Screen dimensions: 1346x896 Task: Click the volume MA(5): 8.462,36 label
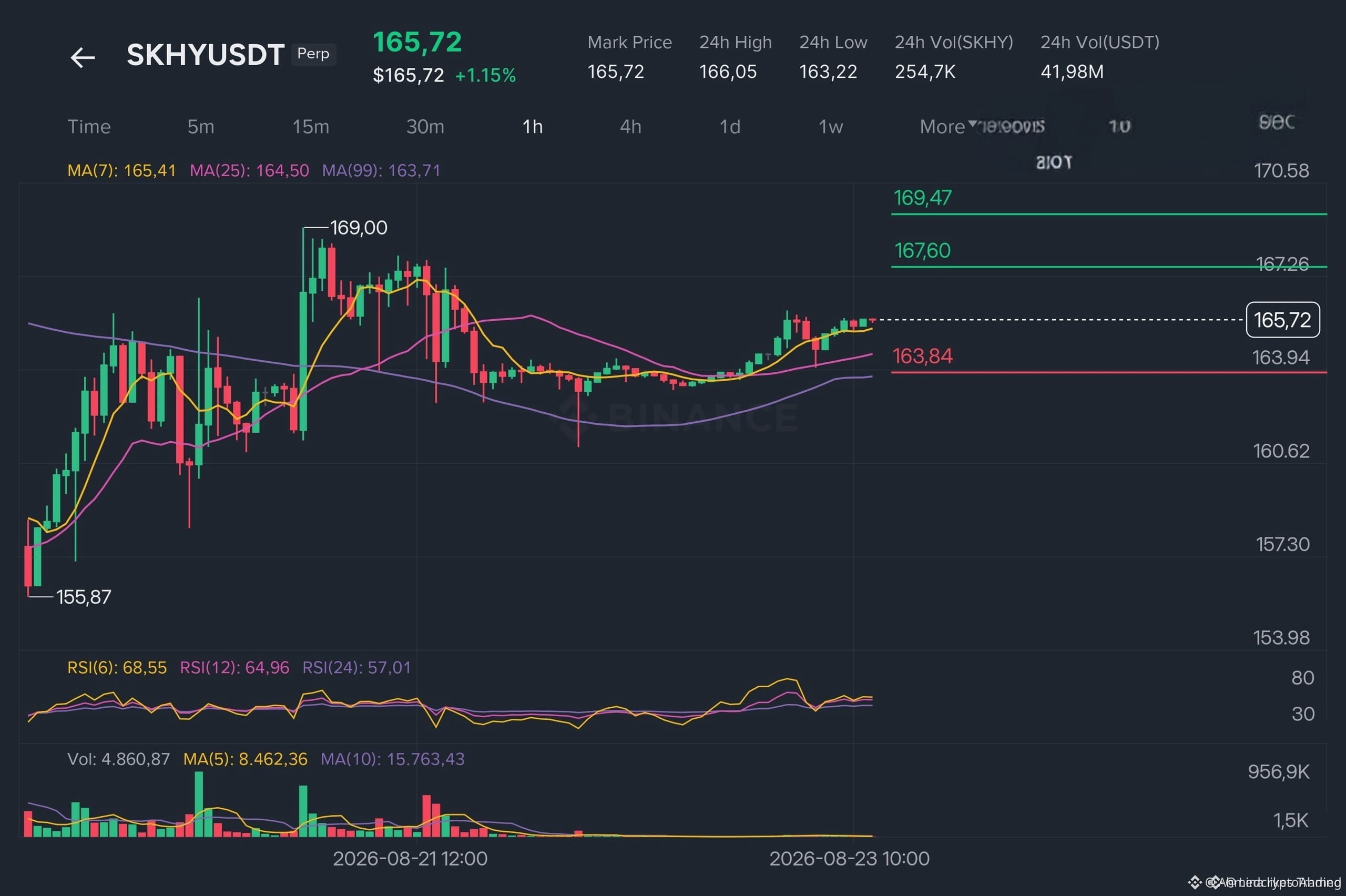[x=245, y=759]
